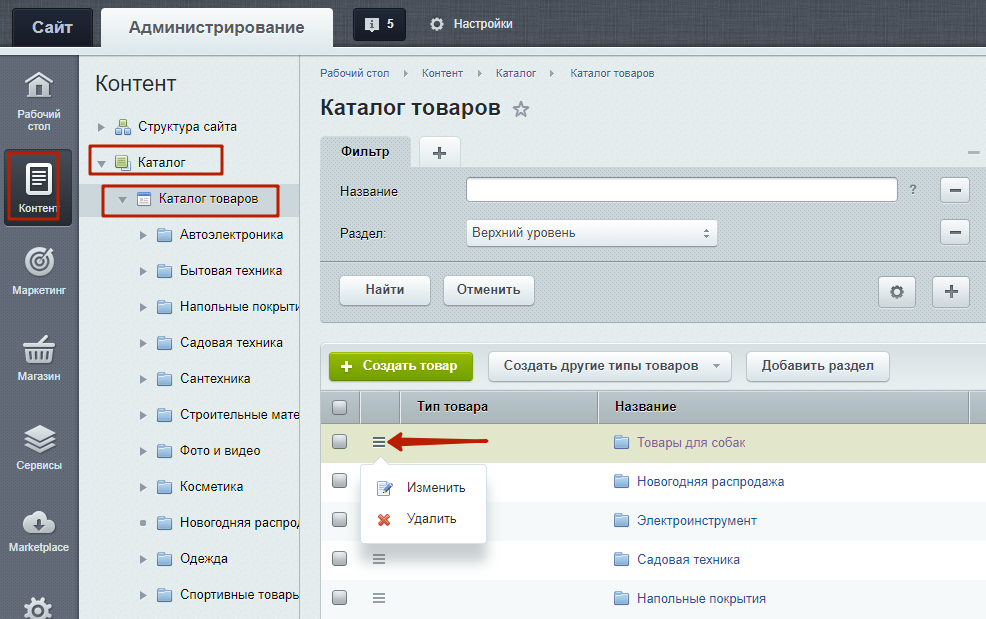Screen dimensions: 986x619
Task: Click folder icon of Новогодняя распродажа row
Action: (x=621, y=481)
